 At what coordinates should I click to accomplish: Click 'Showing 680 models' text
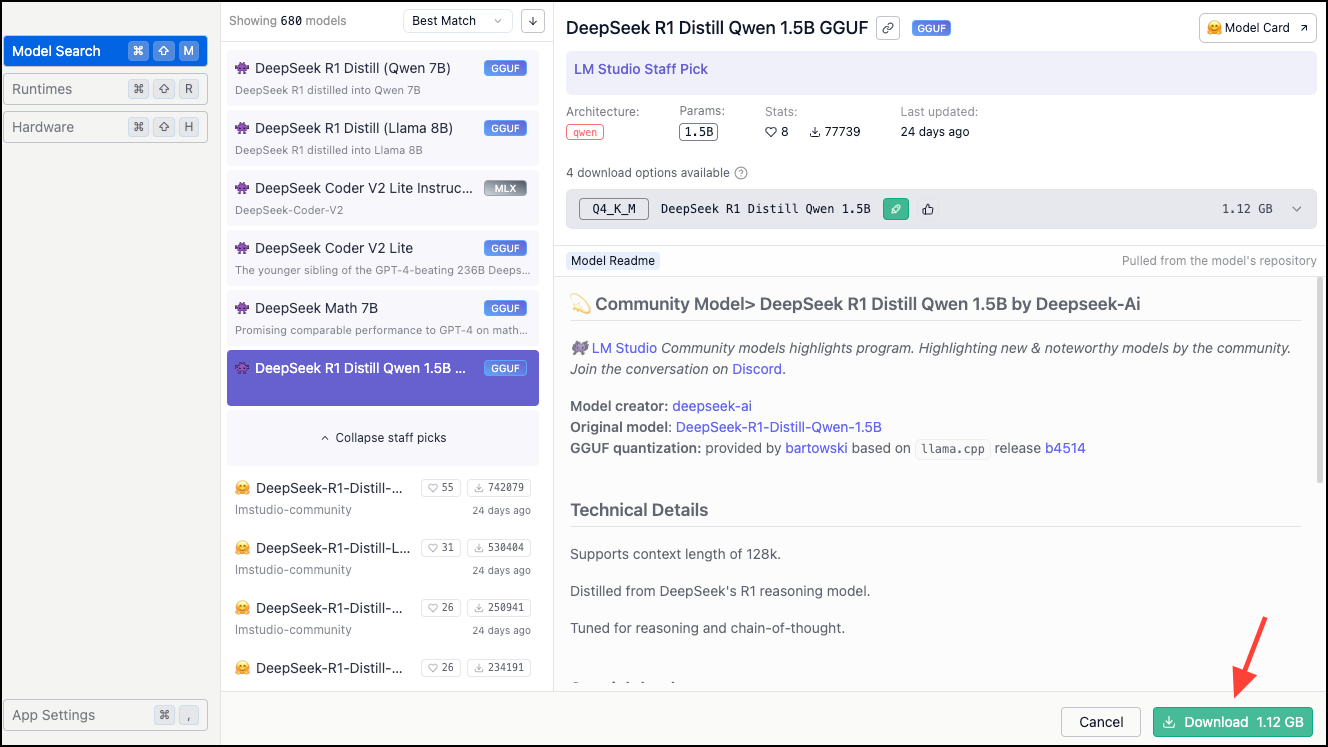(288, 21)
